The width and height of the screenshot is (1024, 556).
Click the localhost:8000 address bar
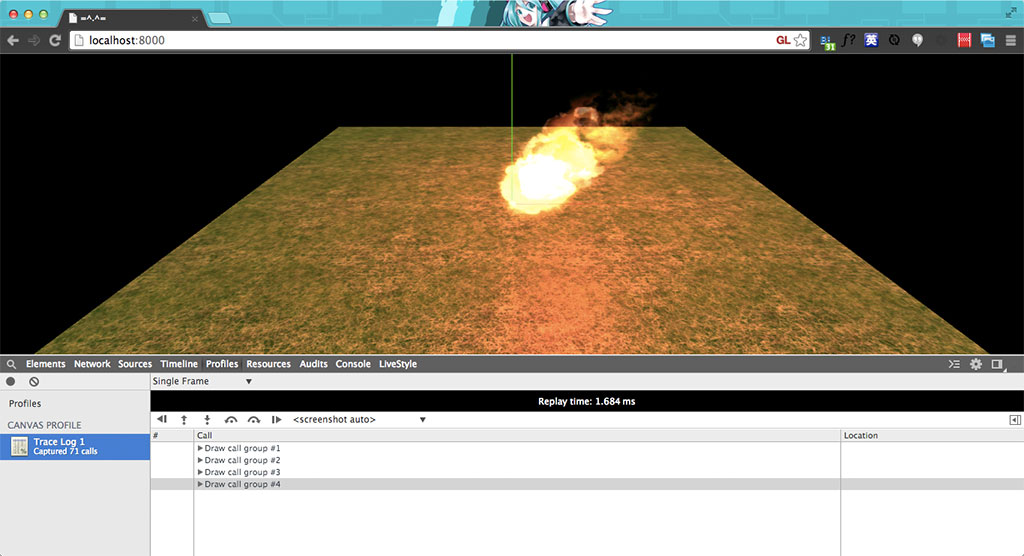(x=420, y=40)
